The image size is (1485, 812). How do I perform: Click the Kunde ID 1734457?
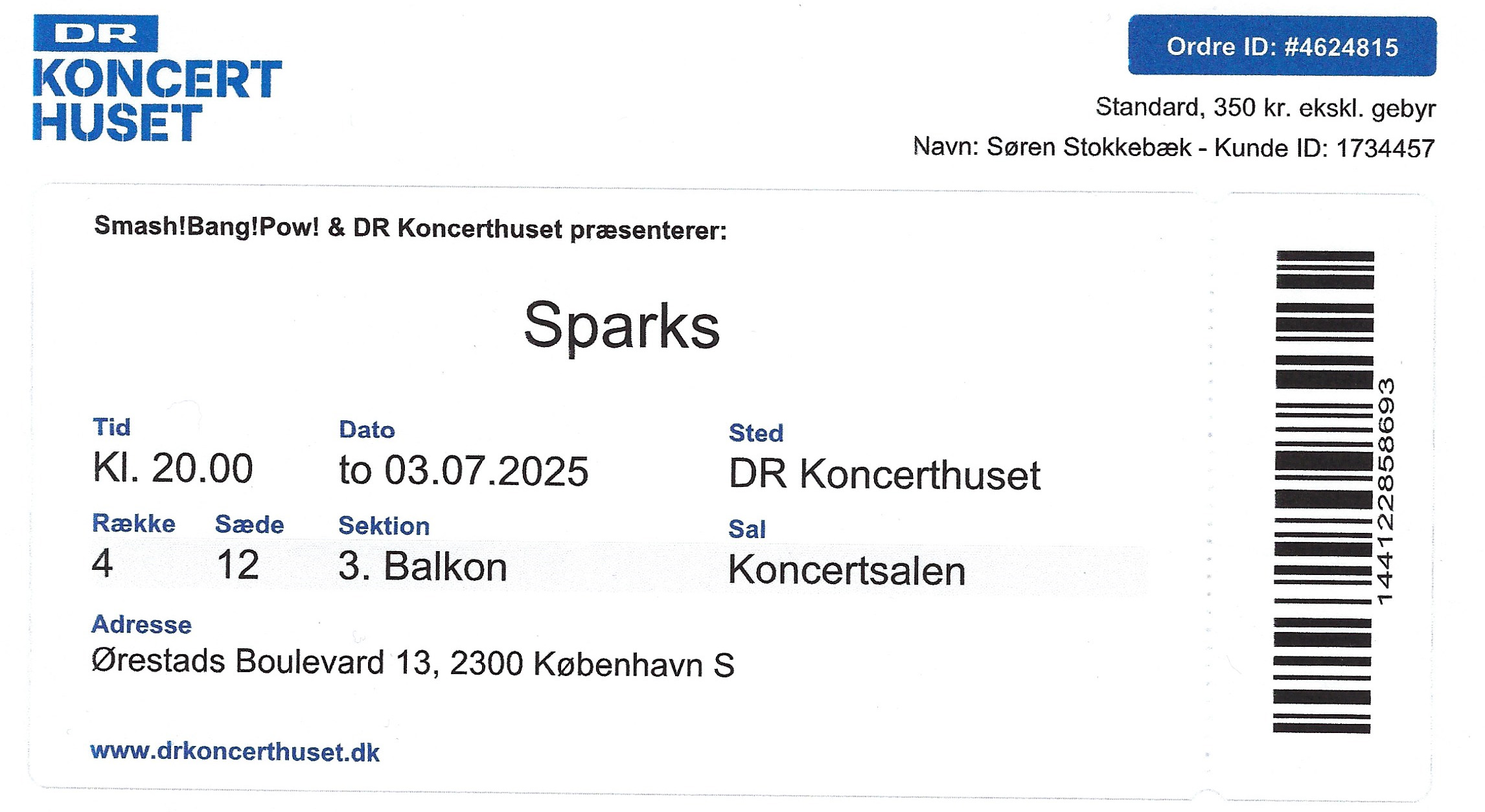point(1324,148)
